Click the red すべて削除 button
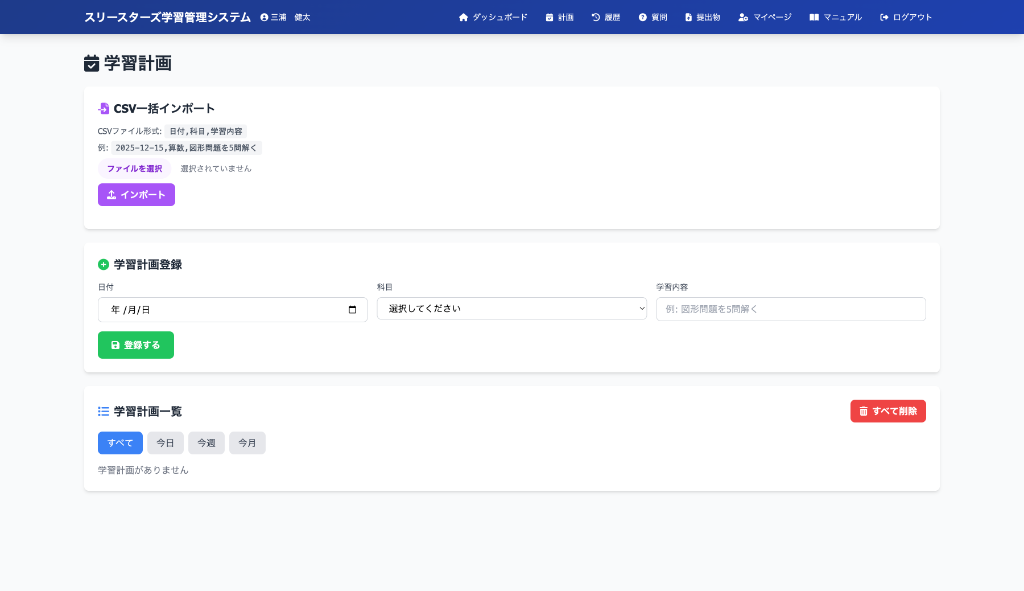 pyautogui.click(x=887, y=411)
